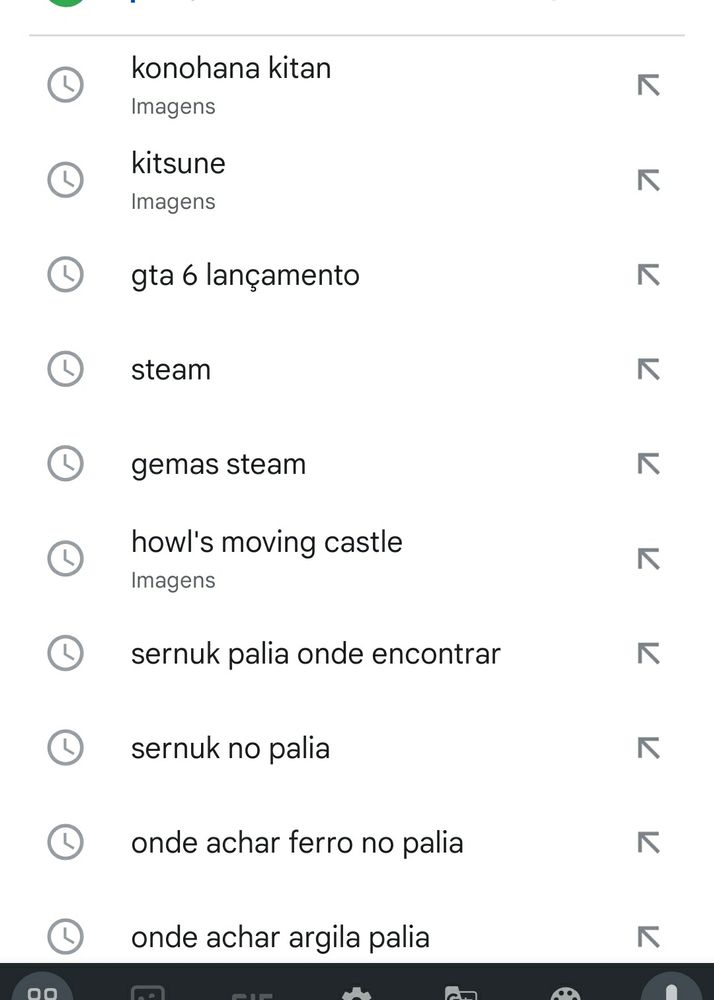Open keyboard translate icon
Viewport: 714px width, 1000px height.
pos(460,992)
